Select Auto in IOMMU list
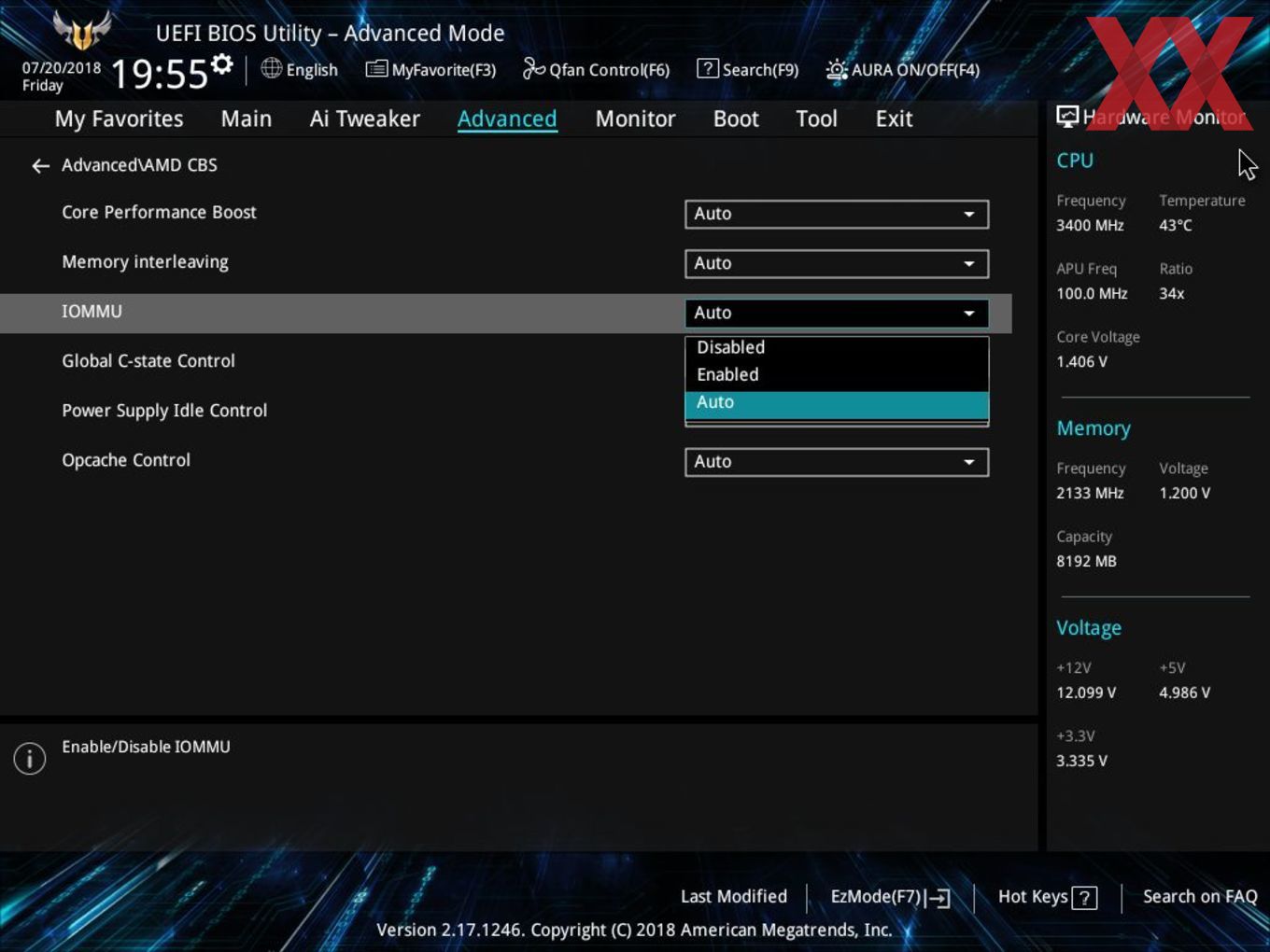Screen dimensions: 1270x952 (x=837, y=403)
